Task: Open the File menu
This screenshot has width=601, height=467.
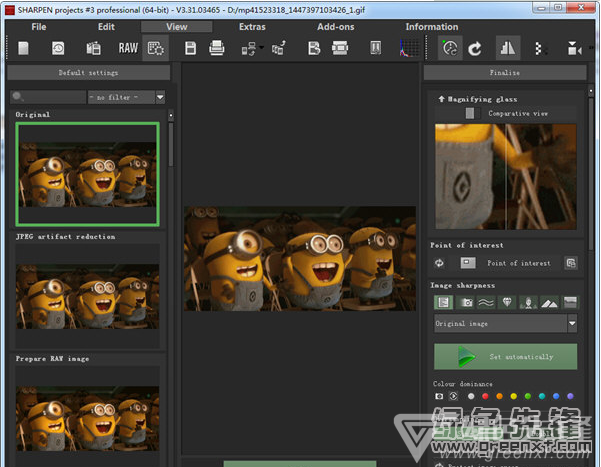Action: tap(39, 27)
